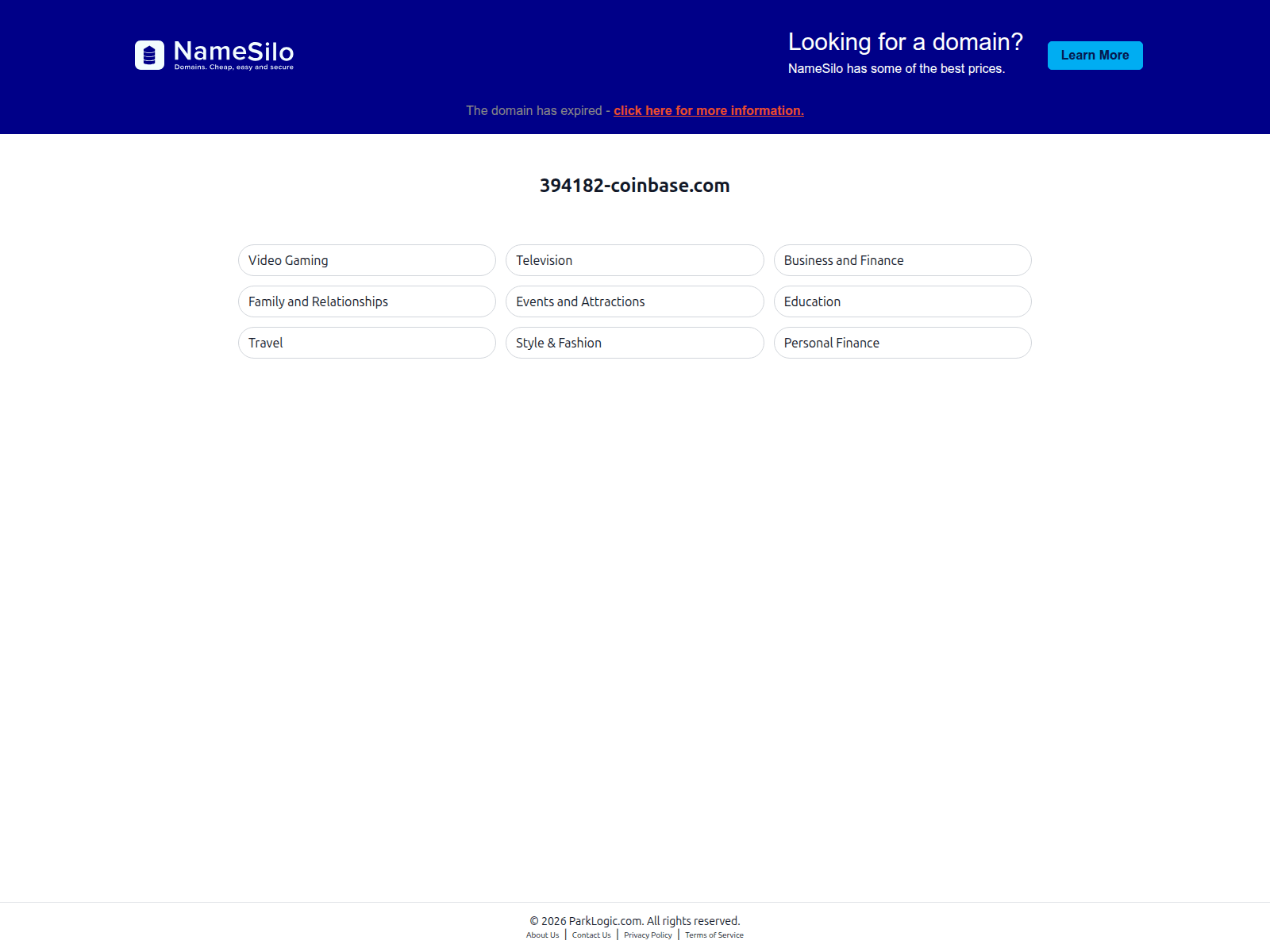The height and width of the screenshot is (952, 1270).
Task: Open the Education category link
Action: 902,301
